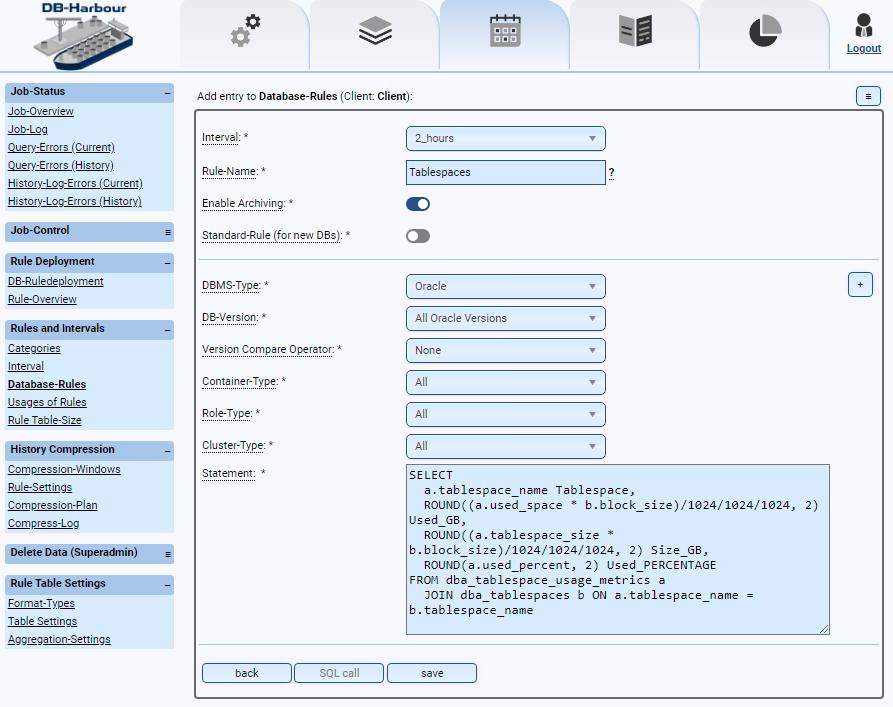Screen dimensions: 893x707
Task: Click the save button
Action: pyautogui.click(x=431, y=672)
